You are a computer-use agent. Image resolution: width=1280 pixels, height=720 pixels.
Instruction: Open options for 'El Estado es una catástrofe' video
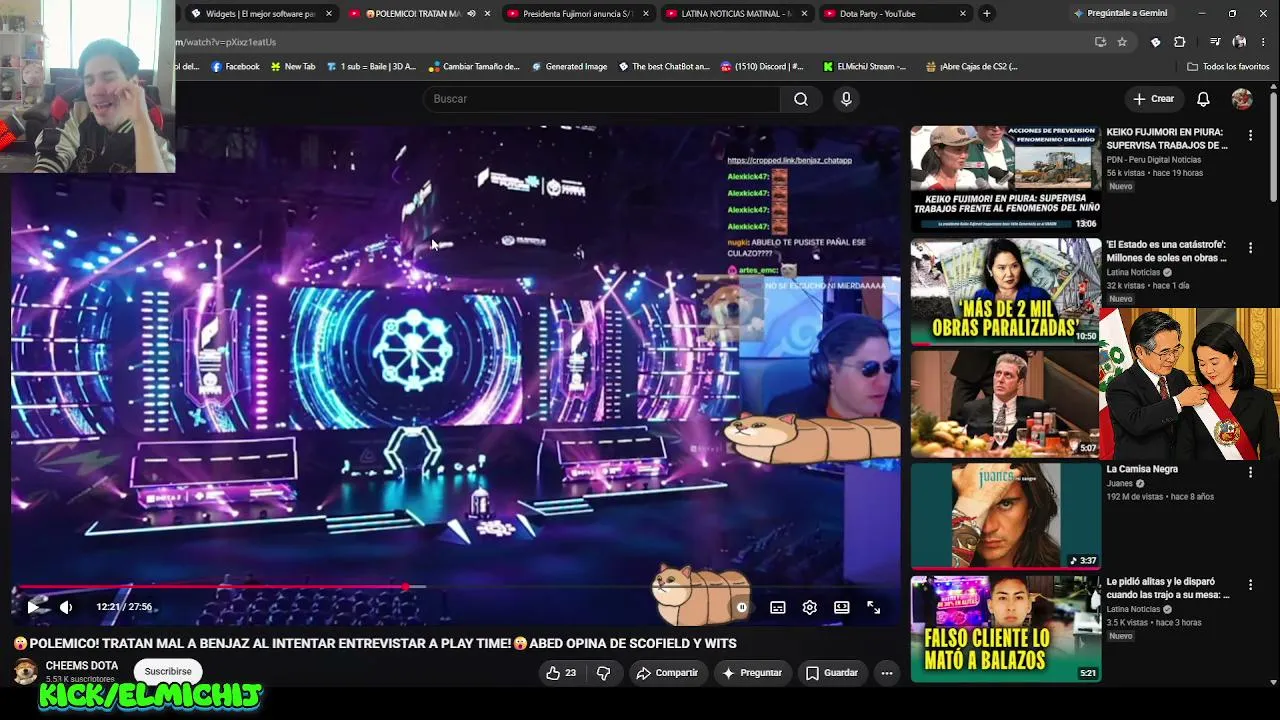pos(1250,247)
